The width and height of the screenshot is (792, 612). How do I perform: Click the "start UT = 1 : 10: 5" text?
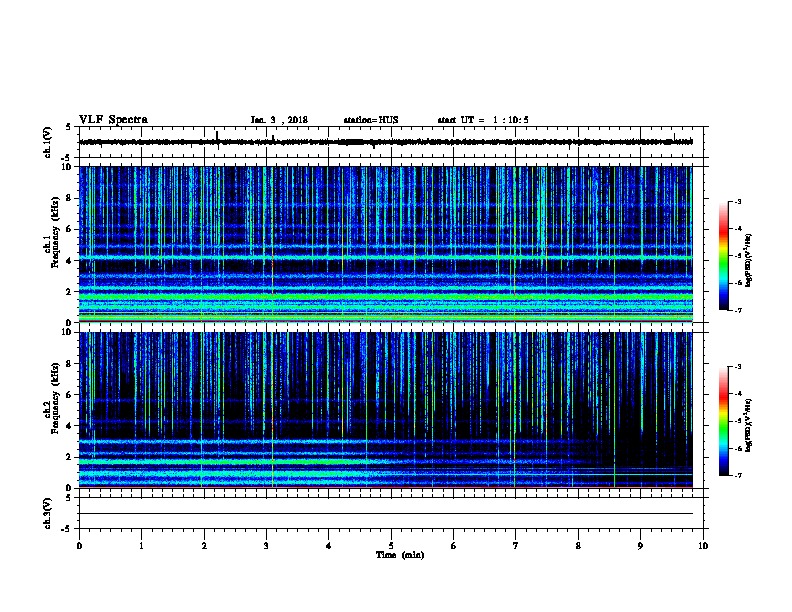click(483, 120)
